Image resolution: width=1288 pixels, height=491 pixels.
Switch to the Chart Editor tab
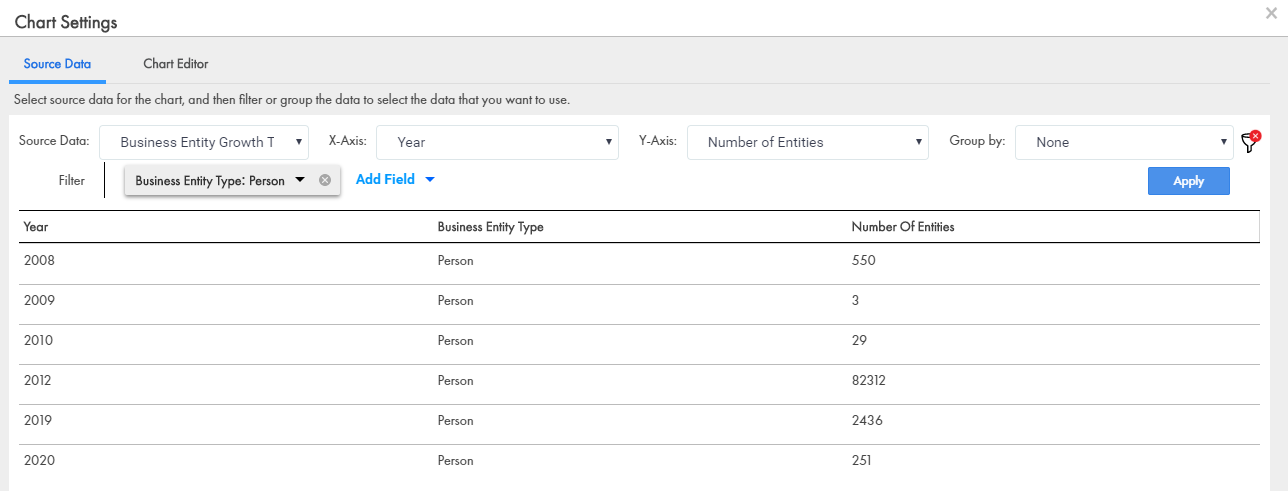(175, 64)
